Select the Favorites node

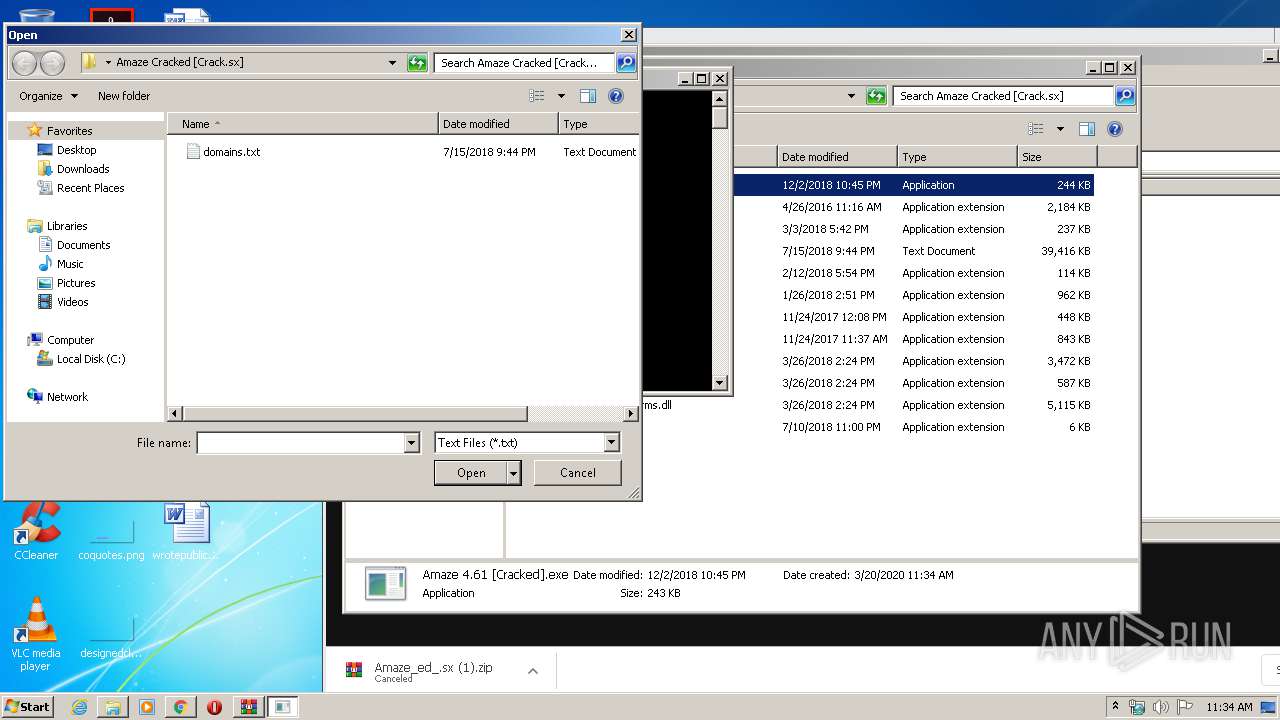pyautogui.click(x=69, y=131)
